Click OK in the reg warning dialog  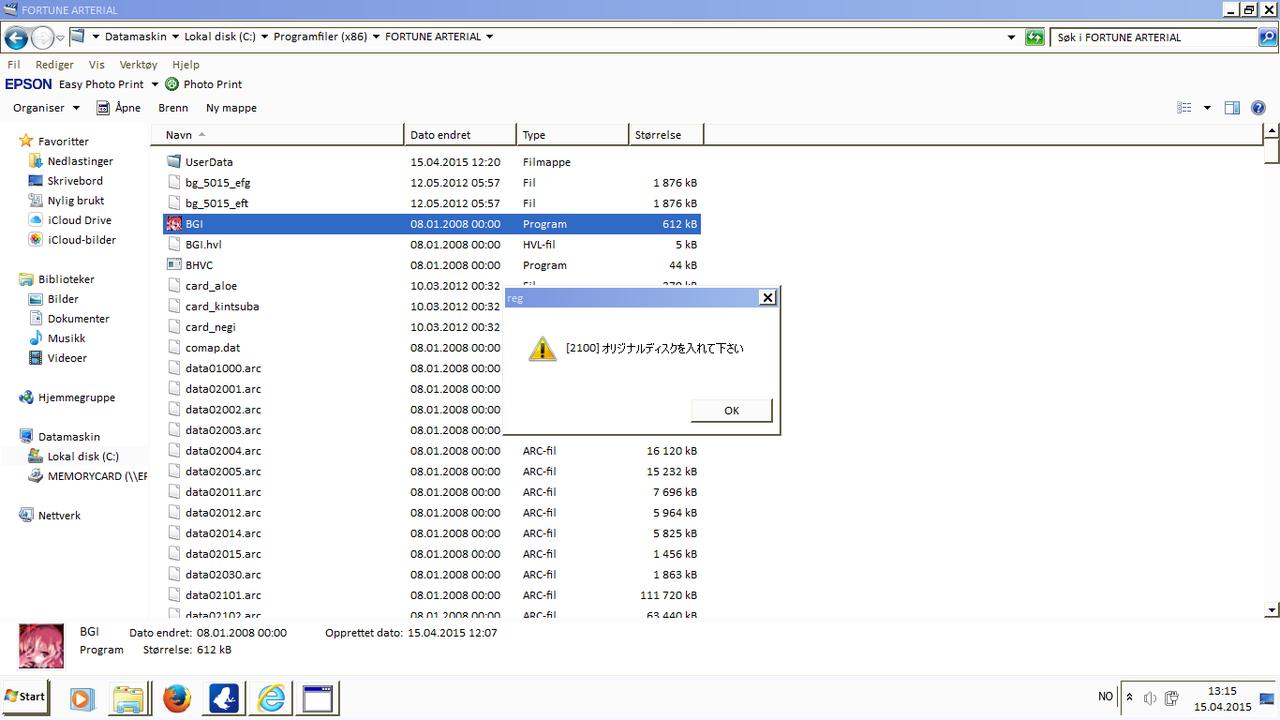[x=731, y=411]
